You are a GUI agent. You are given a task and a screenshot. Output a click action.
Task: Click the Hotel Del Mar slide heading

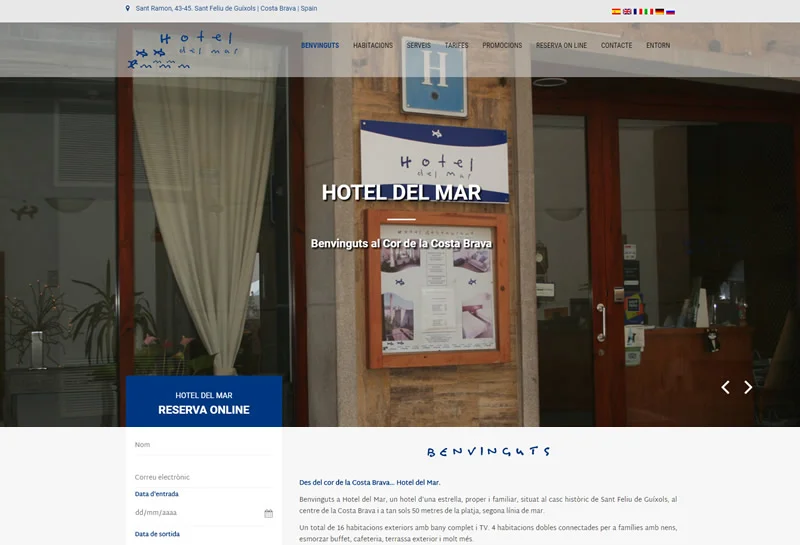pyautogui.click(x=402, y=192)
